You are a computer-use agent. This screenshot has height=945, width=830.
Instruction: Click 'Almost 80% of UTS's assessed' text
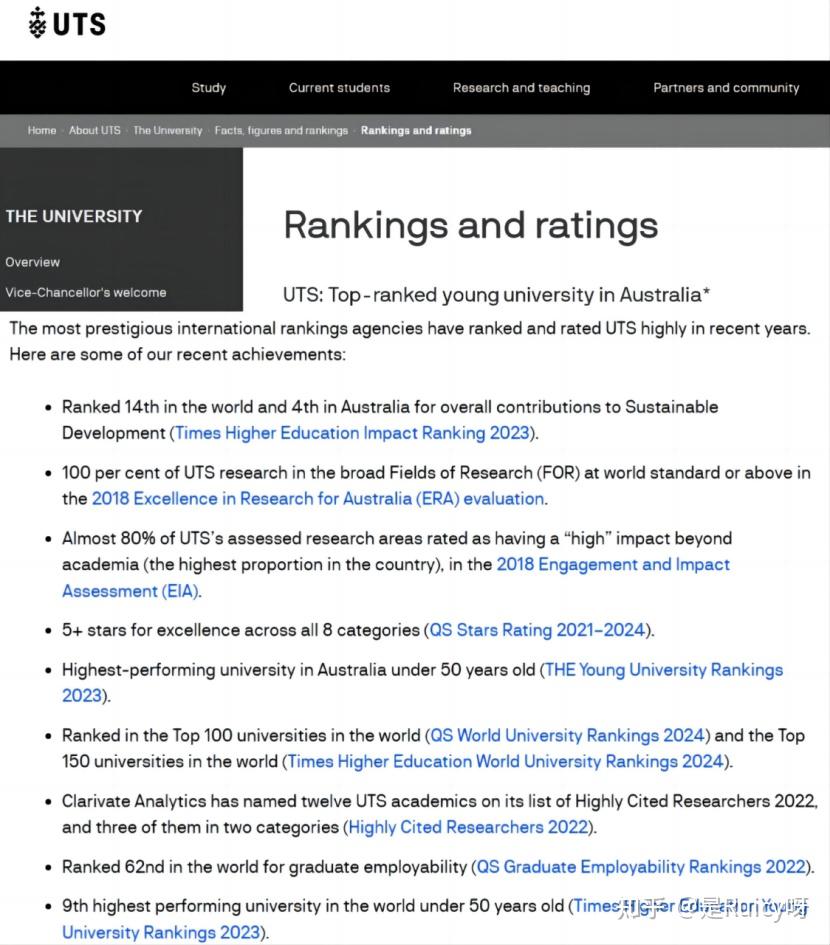point(182,539)
